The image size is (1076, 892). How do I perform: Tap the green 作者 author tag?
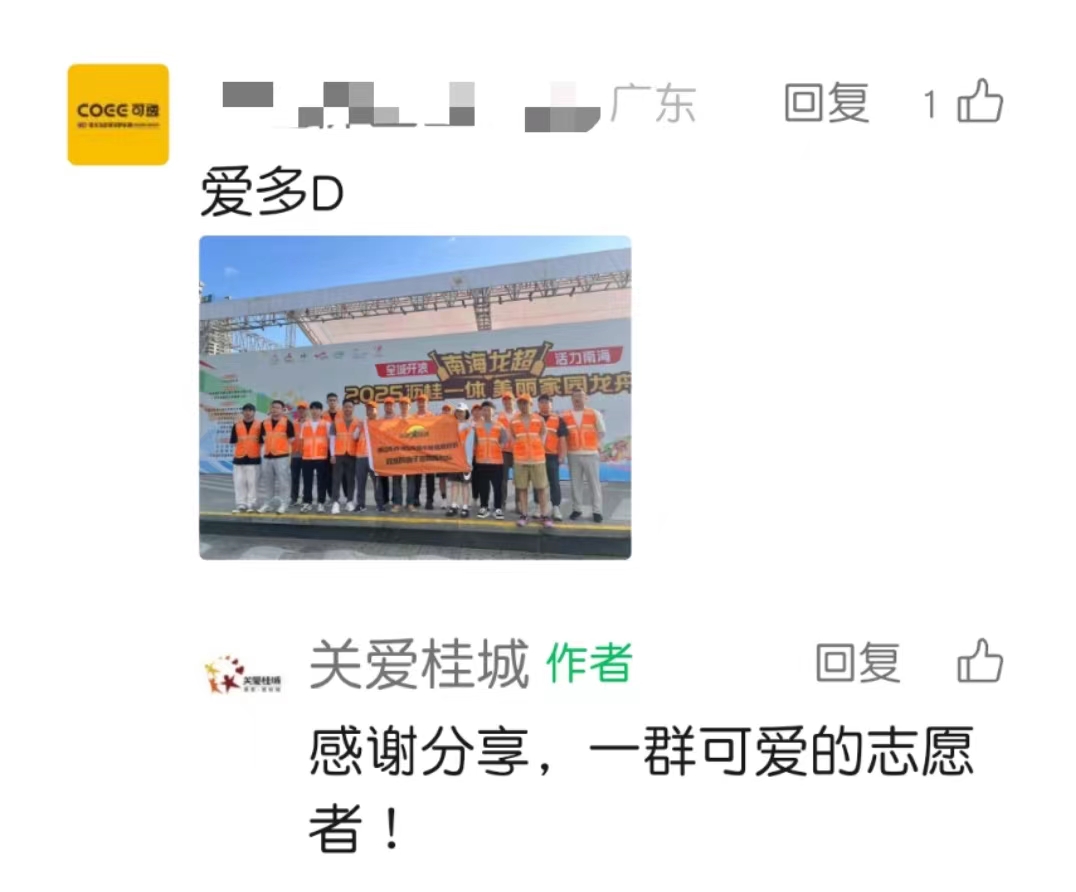point(589,663)
